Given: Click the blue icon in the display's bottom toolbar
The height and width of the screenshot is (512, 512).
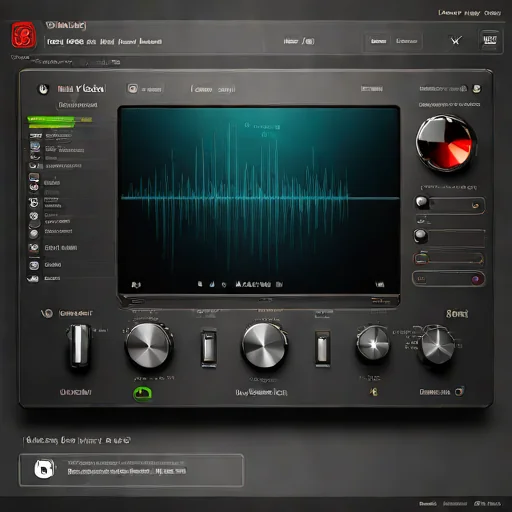Looking at the screenshot, I should coord(212,284).
